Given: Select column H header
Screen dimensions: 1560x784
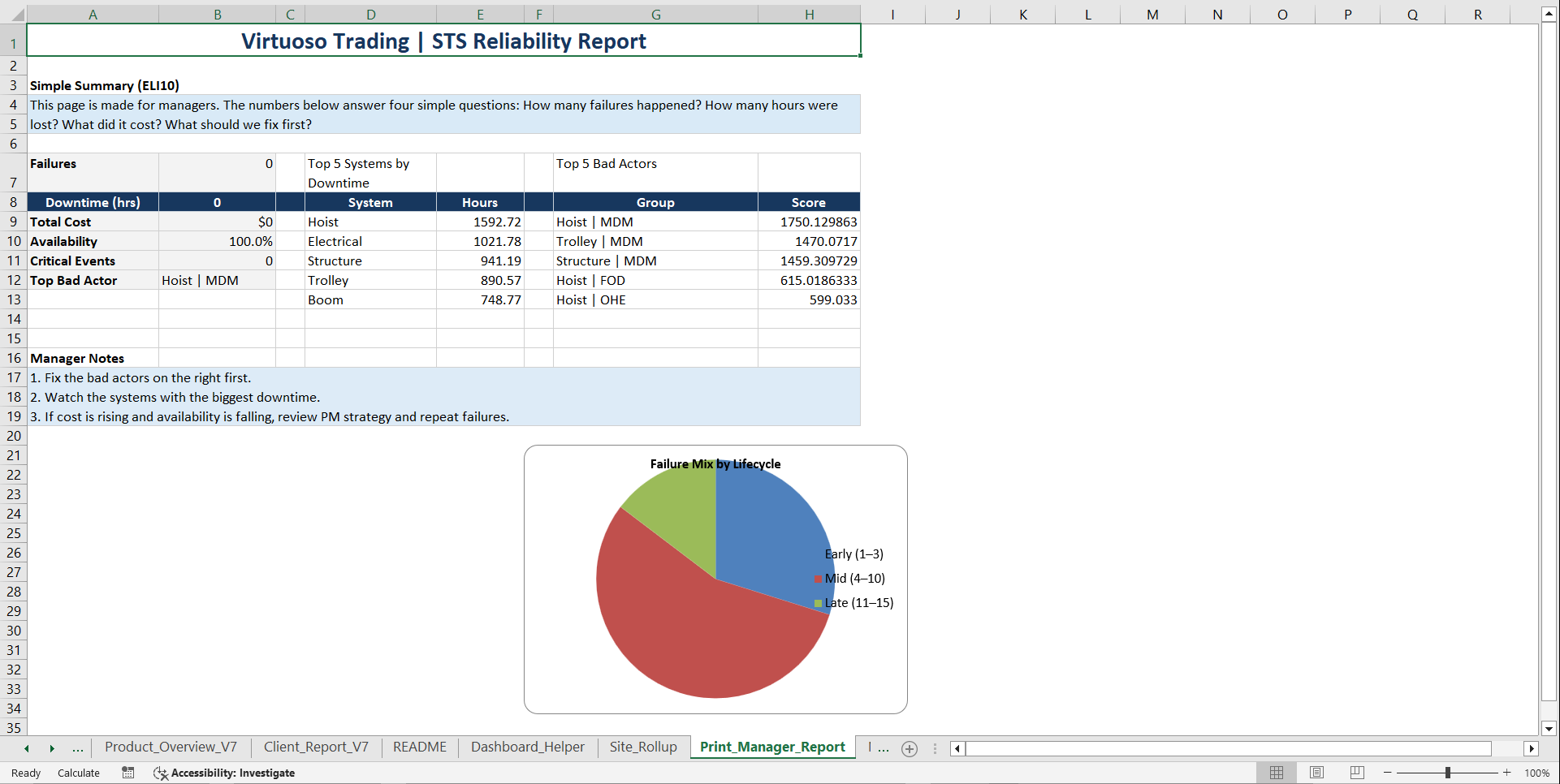Looking at the screenshot, I should pos(809,14).
